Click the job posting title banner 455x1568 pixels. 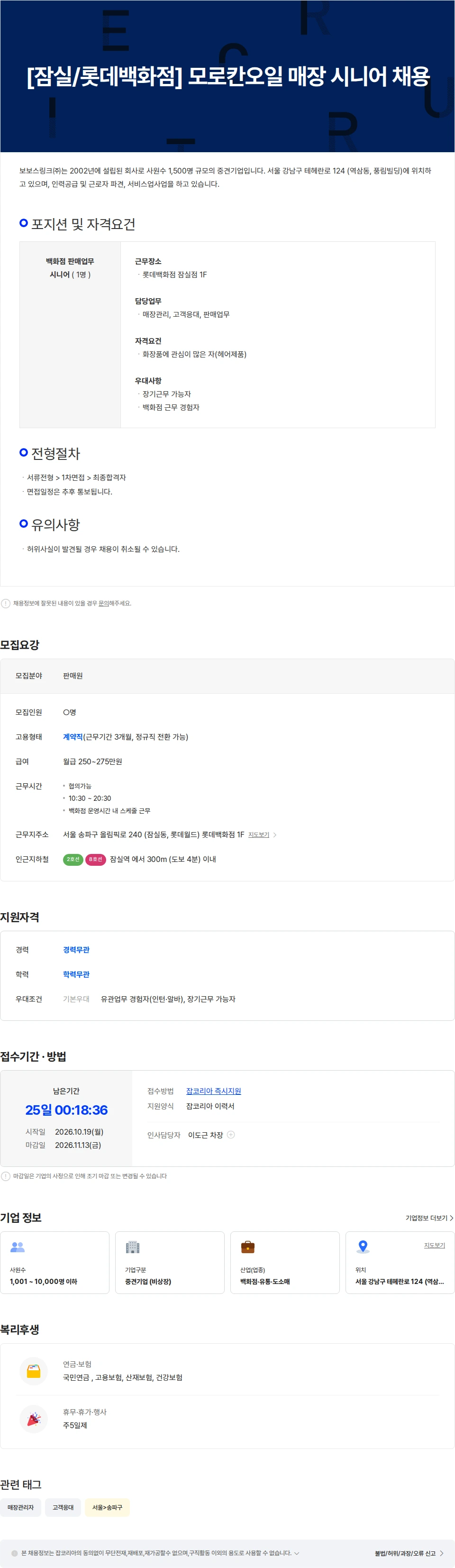(x=227, y=76)
